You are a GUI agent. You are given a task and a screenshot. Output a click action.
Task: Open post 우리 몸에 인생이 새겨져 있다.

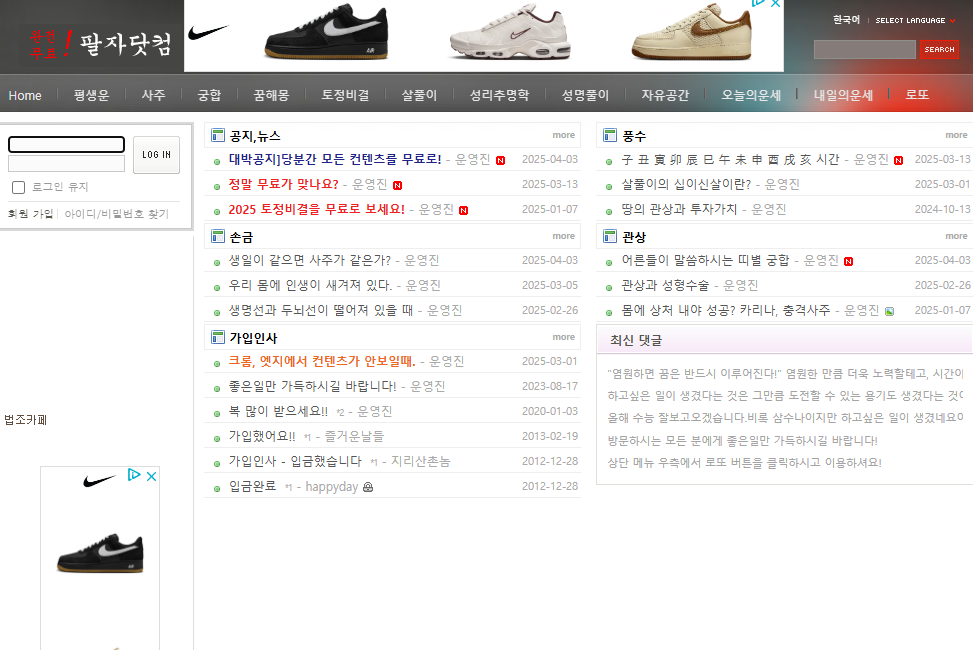310,286
